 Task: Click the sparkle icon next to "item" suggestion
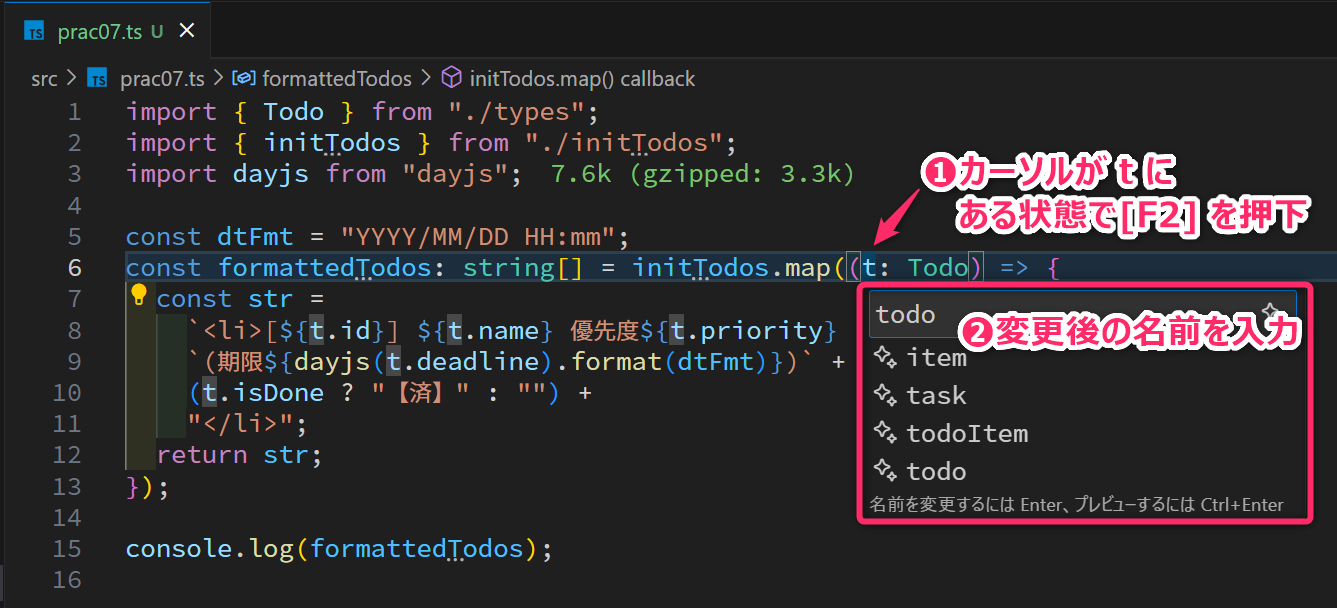[885, 357]
